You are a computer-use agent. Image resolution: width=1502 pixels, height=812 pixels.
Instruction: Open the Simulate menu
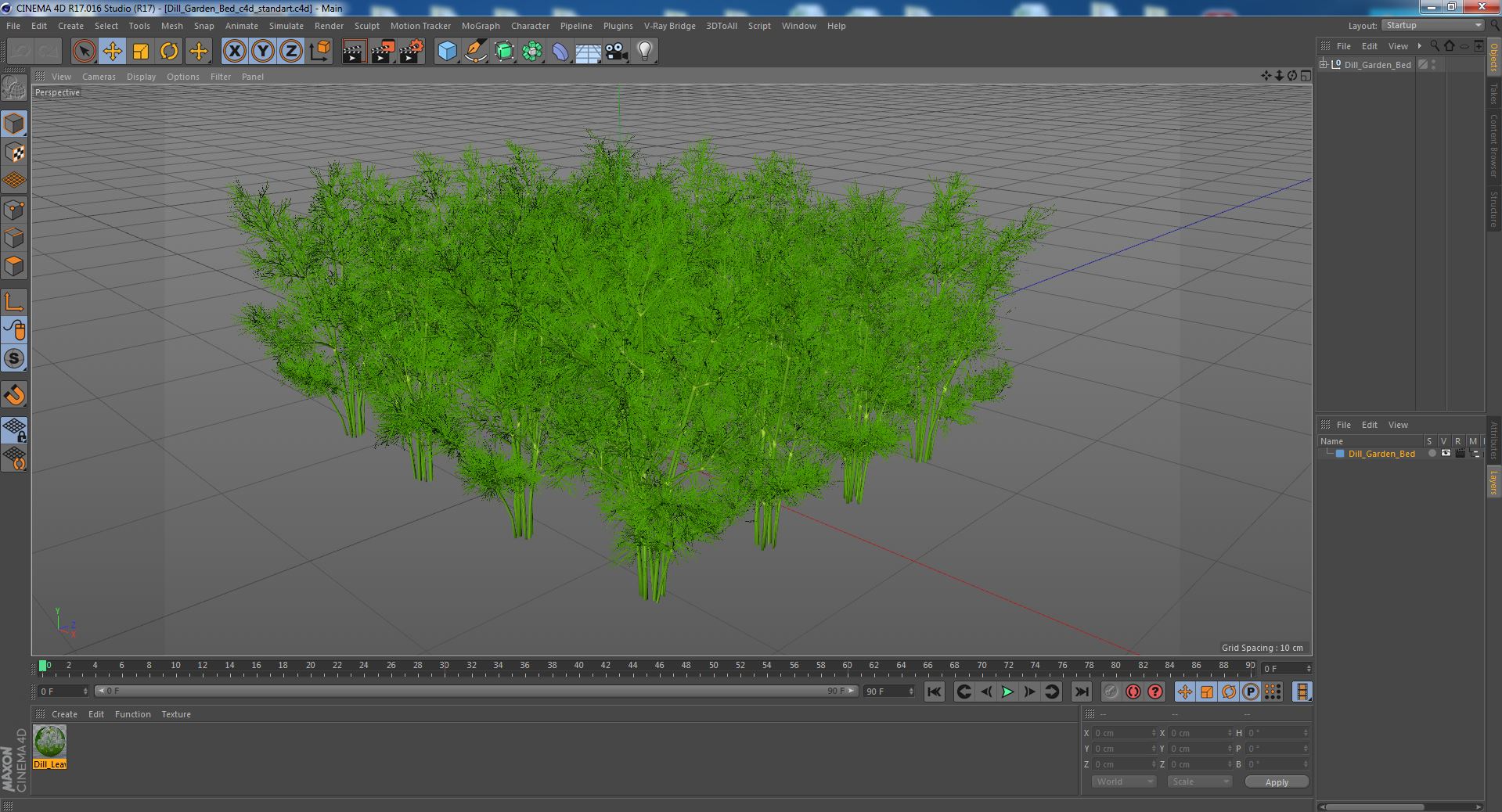286,26
